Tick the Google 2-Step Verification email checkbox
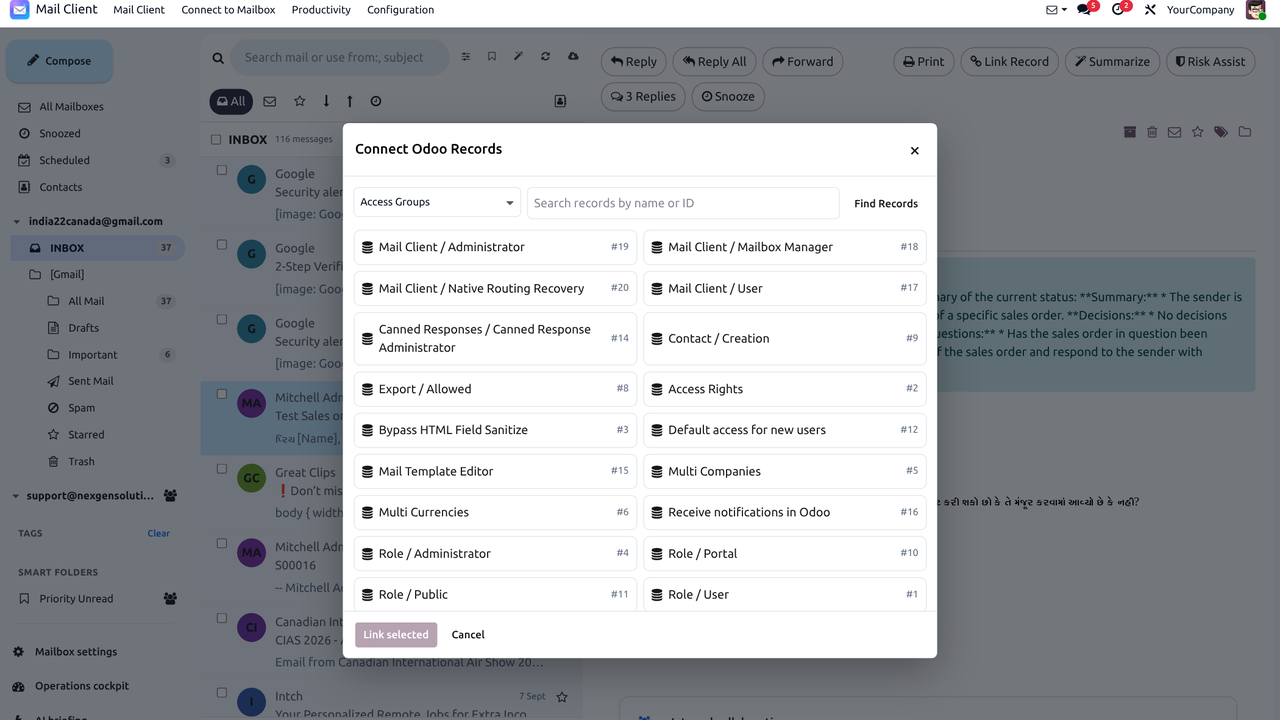Viewport: 1280px width, 720px height. click(222, 245)
